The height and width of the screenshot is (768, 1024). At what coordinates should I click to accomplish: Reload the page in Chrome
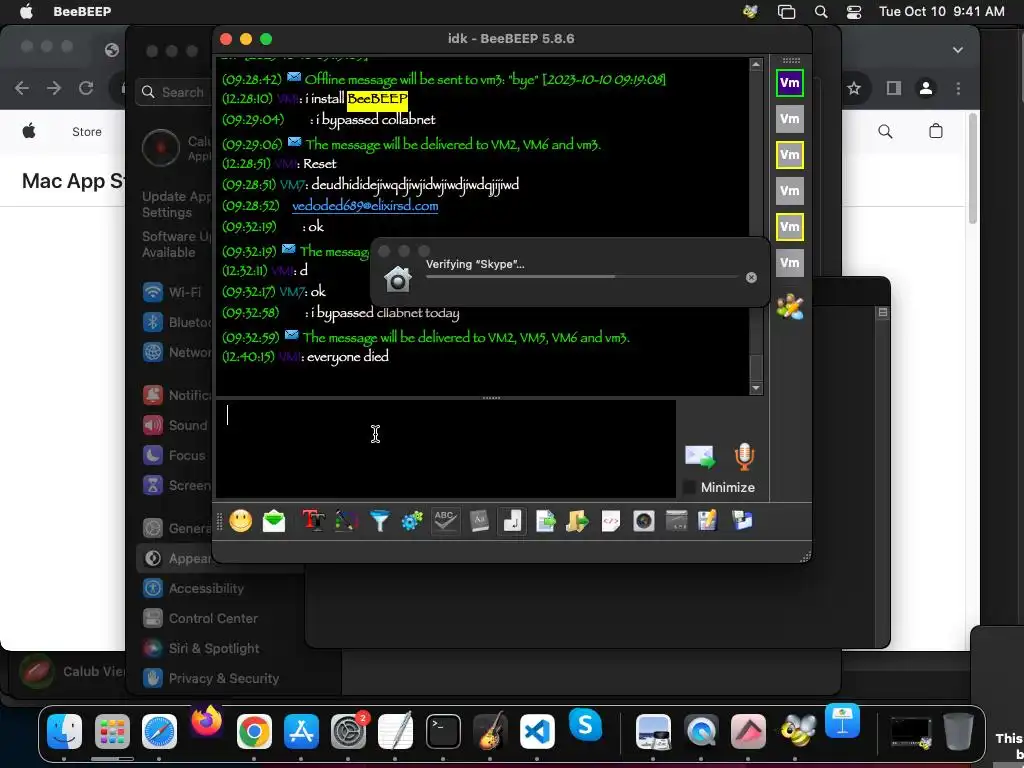86,88
